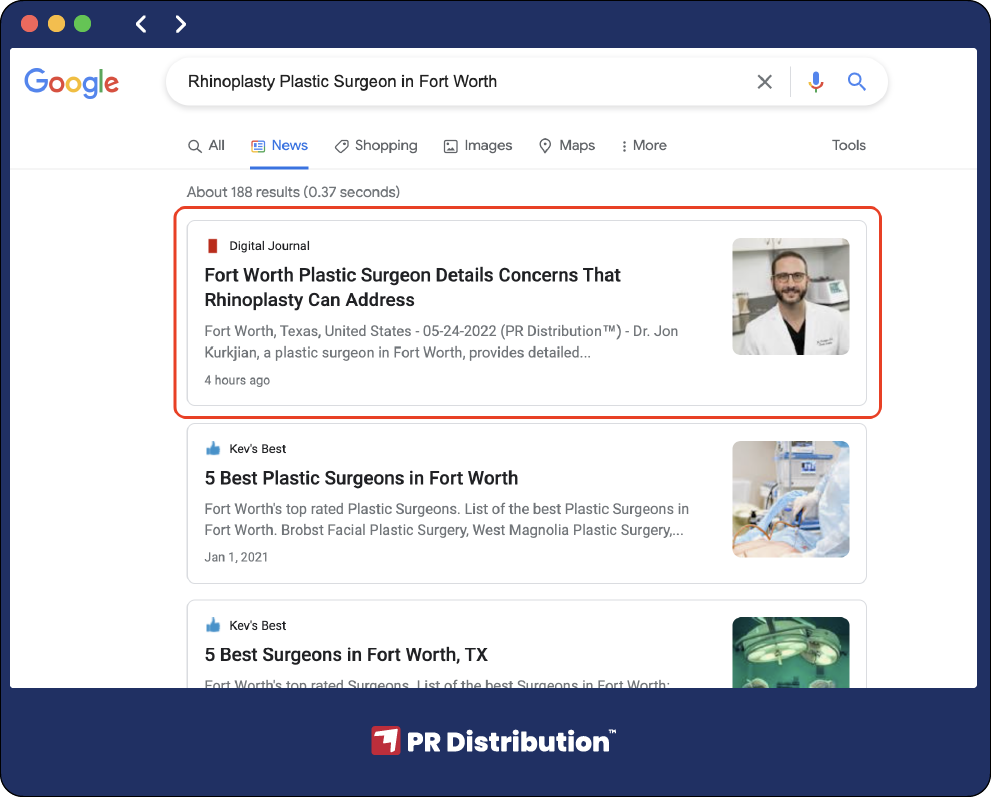Open the Maps tab
This screenshot has height=797, width=991.
coord(567,146)
